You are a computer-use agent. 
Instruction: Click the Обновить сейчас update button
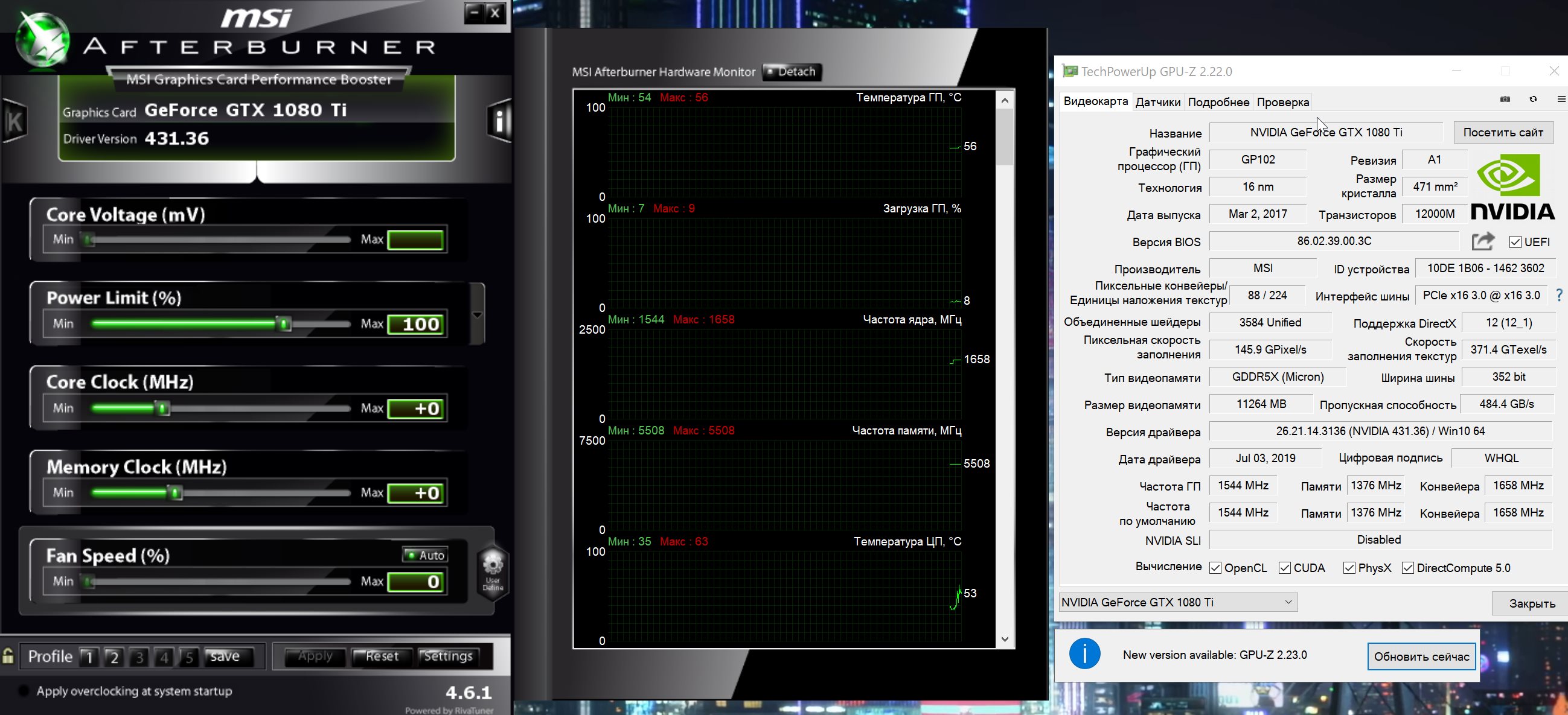(x=1421, y=656)
